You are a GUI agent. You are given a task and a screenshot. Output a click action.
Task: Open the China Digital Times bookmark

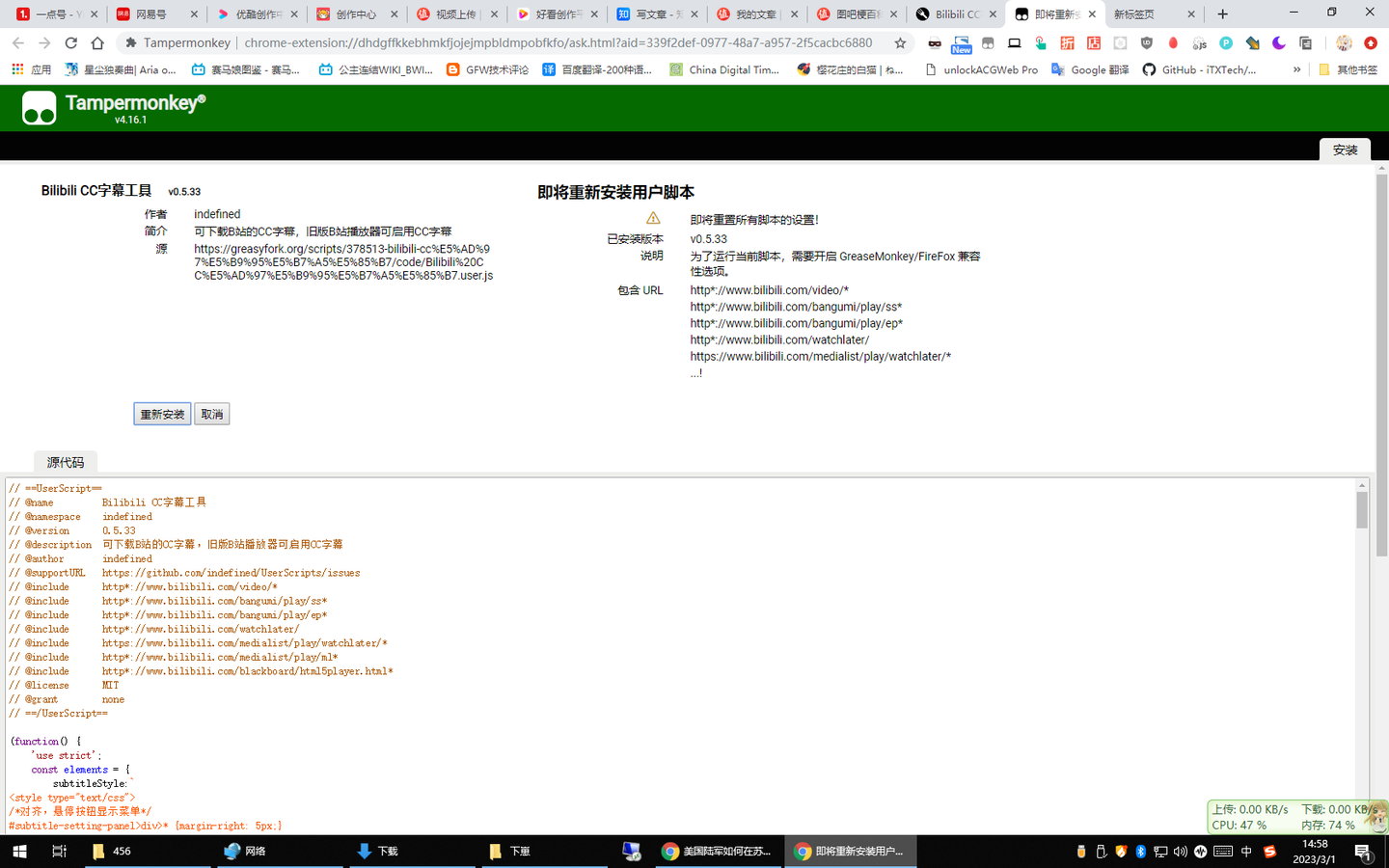click(724, 69)
